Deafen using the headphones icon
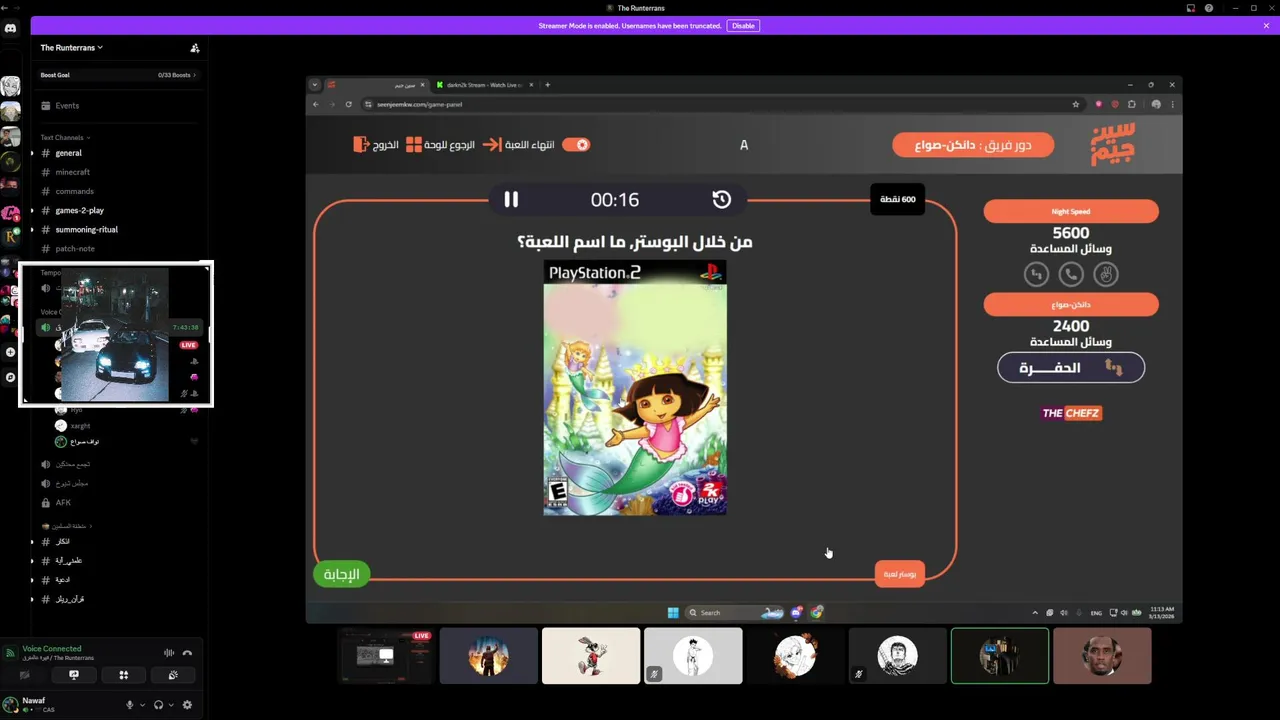Screen dimensions: 1280x720 point(158,705)
